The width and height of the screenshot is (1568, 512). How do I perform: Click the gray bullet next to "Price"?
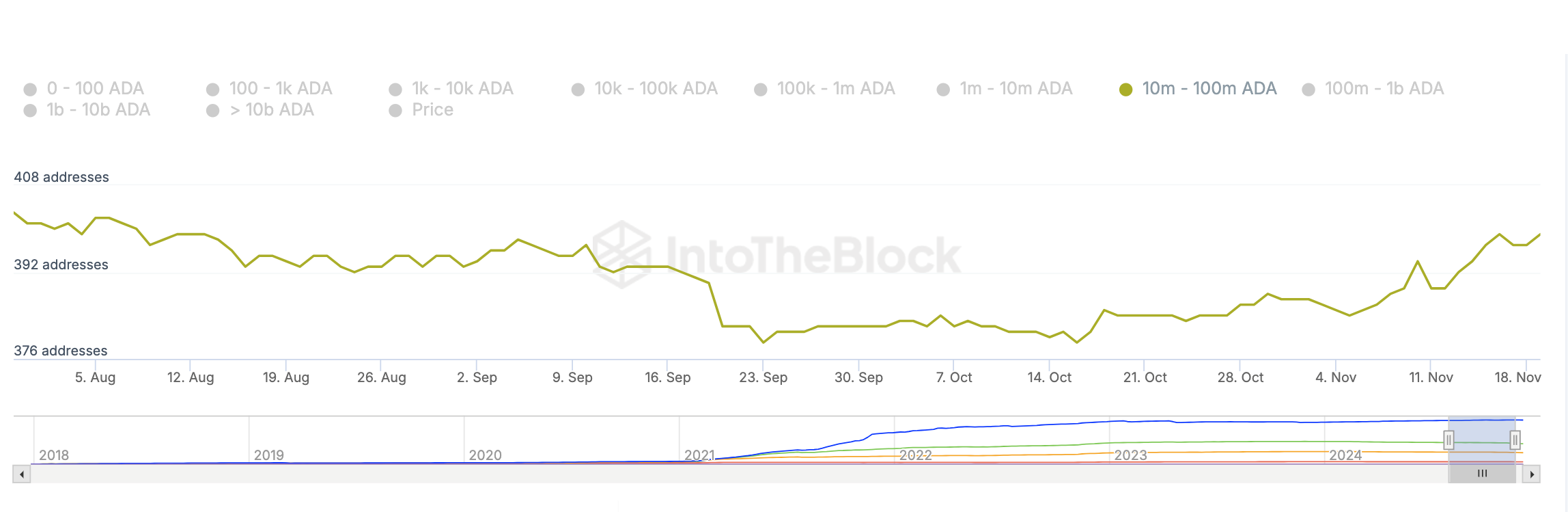point(397,109)
